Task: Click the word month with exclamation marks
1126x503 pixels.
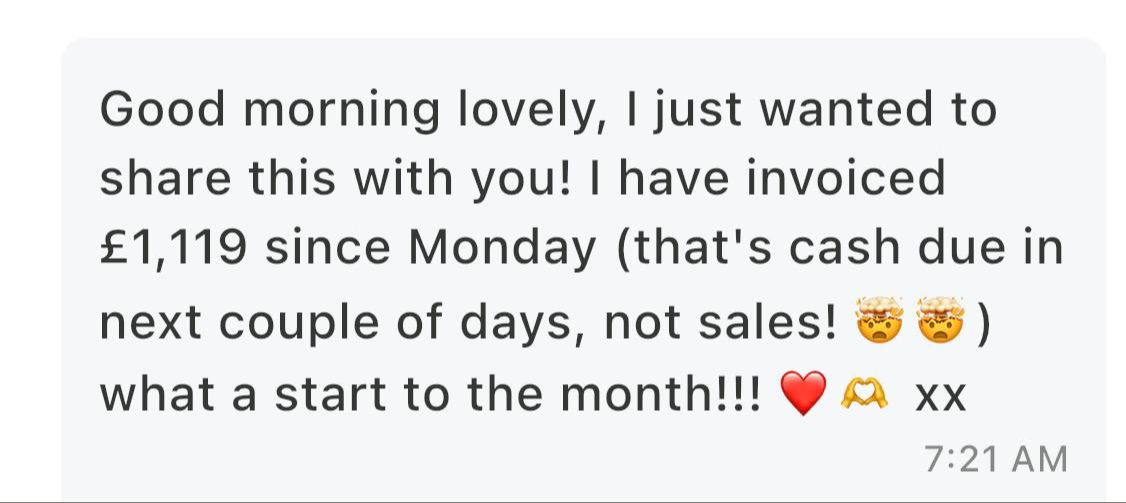Action: click(661, 394)
